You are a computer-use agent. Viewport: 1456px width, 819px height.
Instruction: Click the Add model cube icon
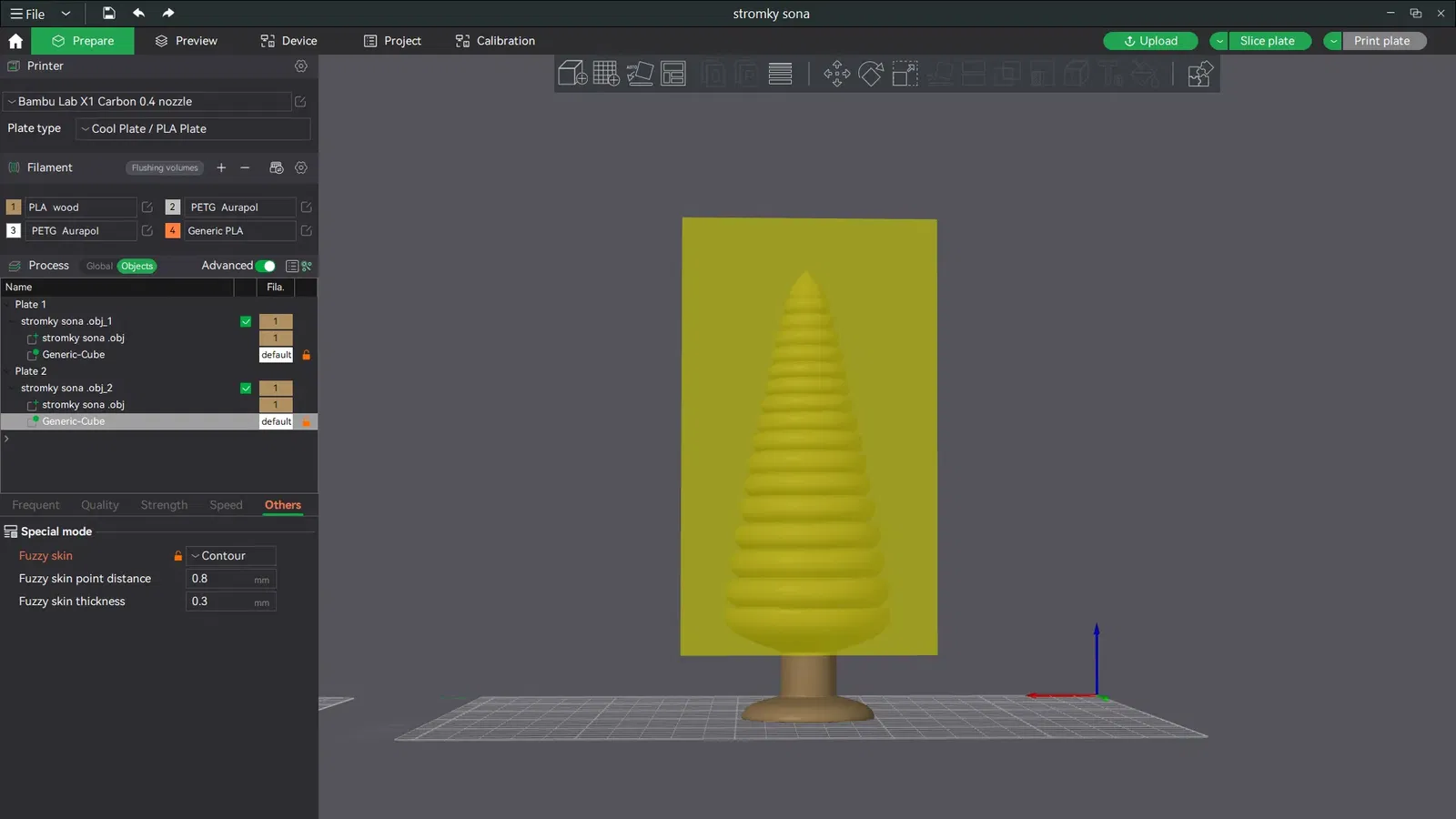tap(572, 73)
